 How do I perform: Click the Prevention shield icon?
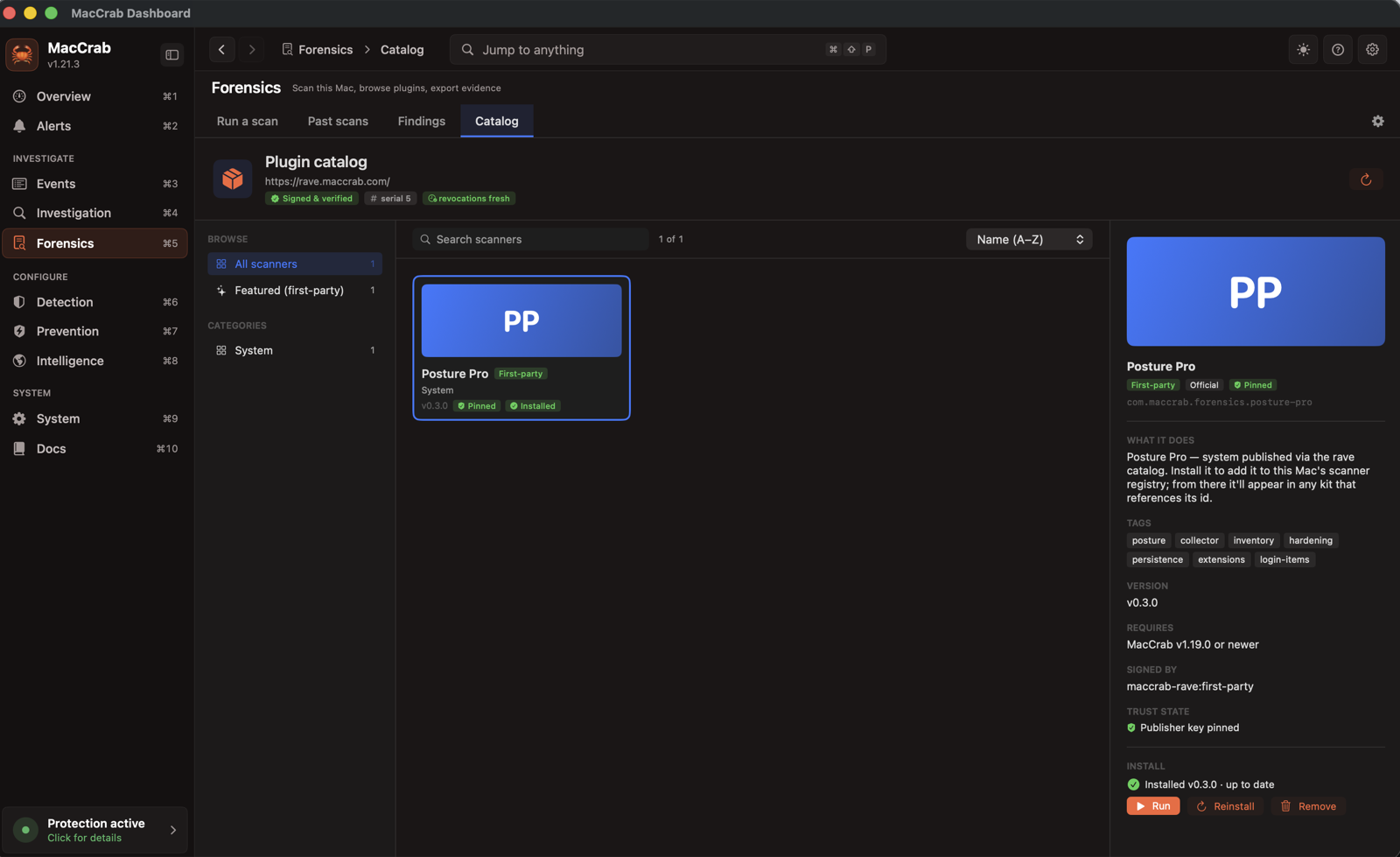[19, 331]
